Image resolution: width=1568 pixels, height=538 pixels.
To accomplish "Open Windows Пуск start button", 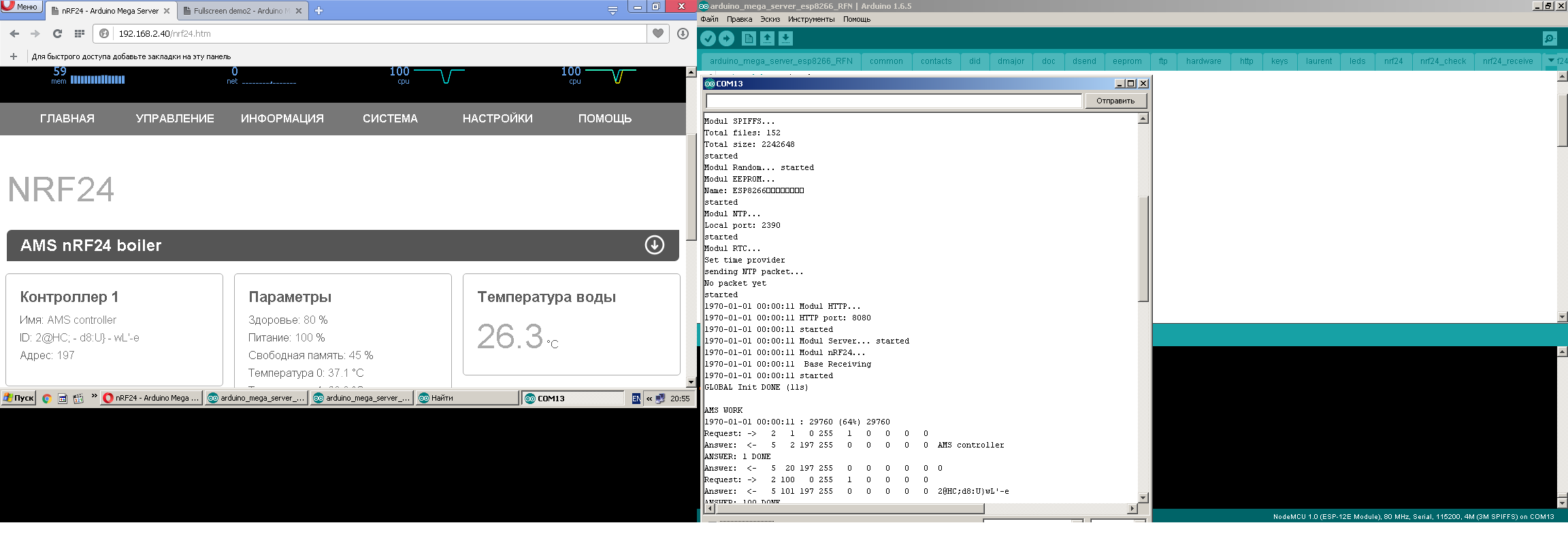I will tap(18, 398).
